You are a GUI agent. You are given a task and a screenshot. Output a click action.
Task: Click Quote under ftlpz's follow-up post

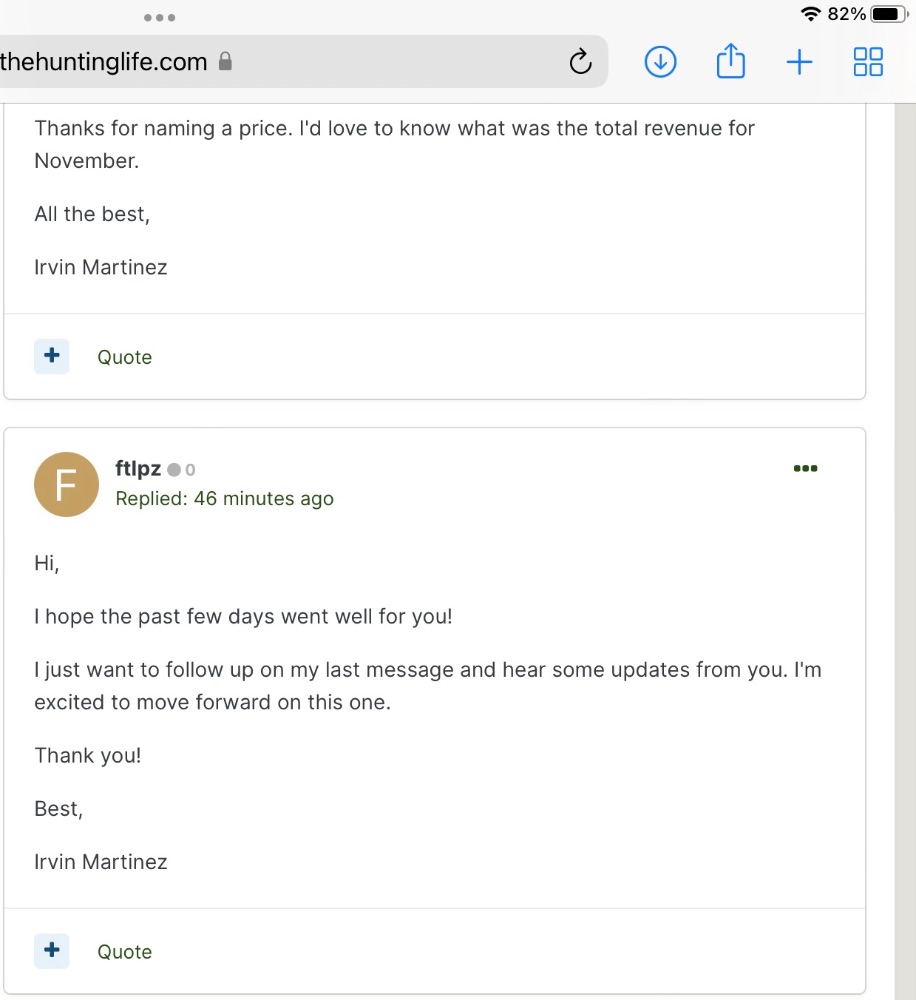coord(124,952)
